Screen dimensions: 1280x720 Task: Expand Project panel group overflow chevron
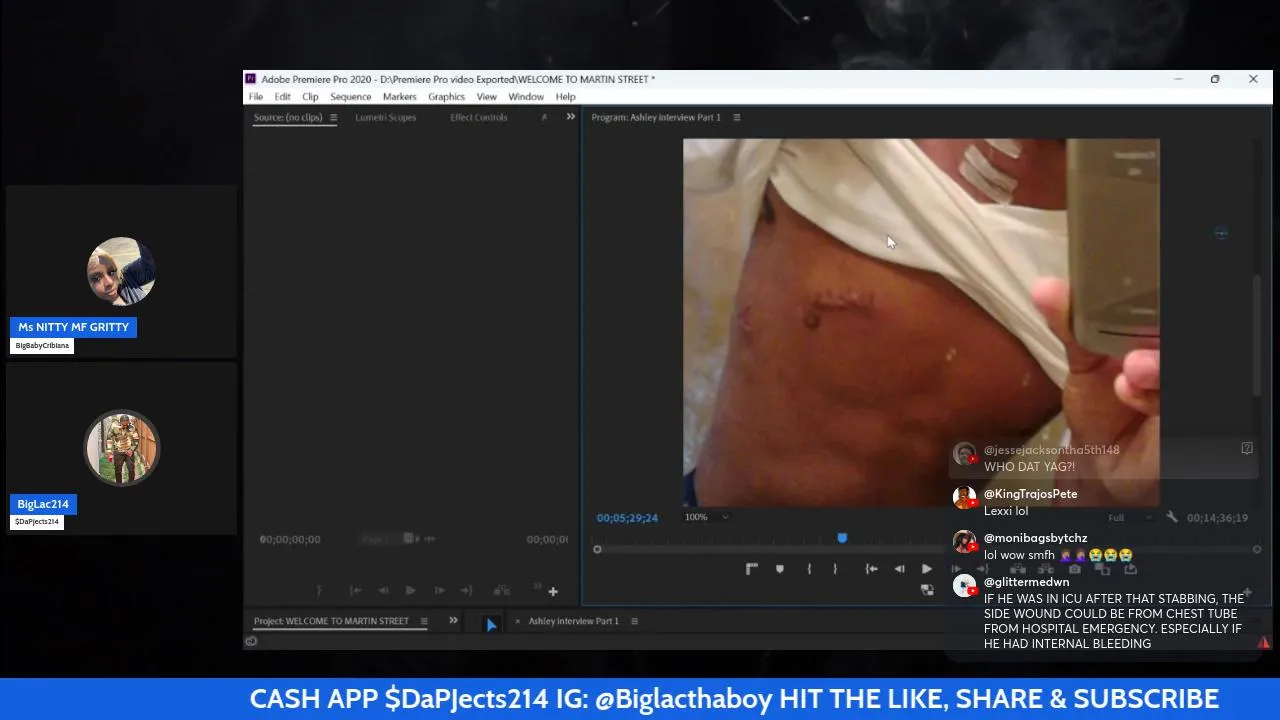pos(453,621)
